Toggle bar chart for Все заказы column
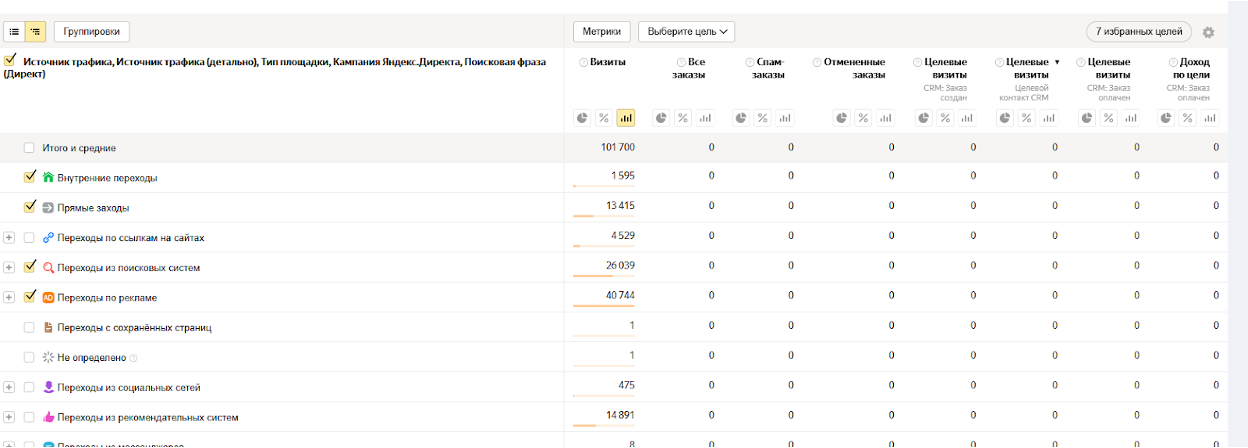Image resolution: width=1248 pixels, height=448 pixels. coord(705,118)
